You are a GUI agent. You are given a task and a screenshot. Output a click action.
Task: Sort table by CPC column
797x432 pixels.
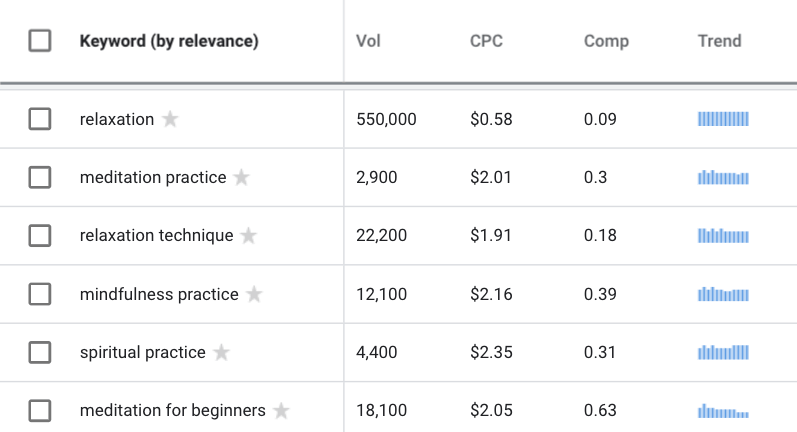point(486,41)
